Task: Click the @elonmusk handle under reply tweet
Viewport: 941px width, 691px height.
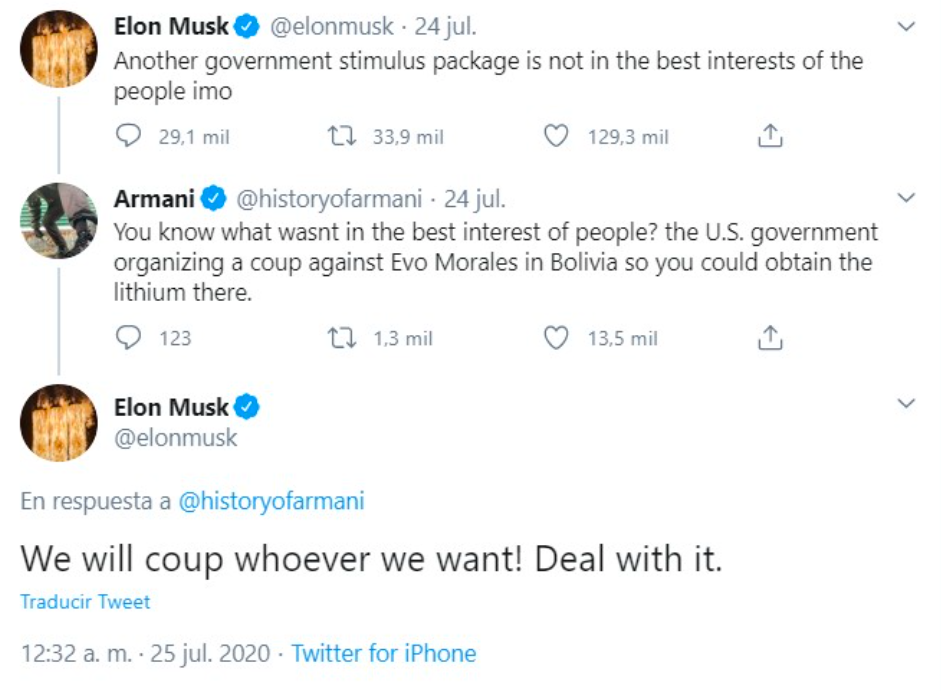Action: click(x=177, y=437)
